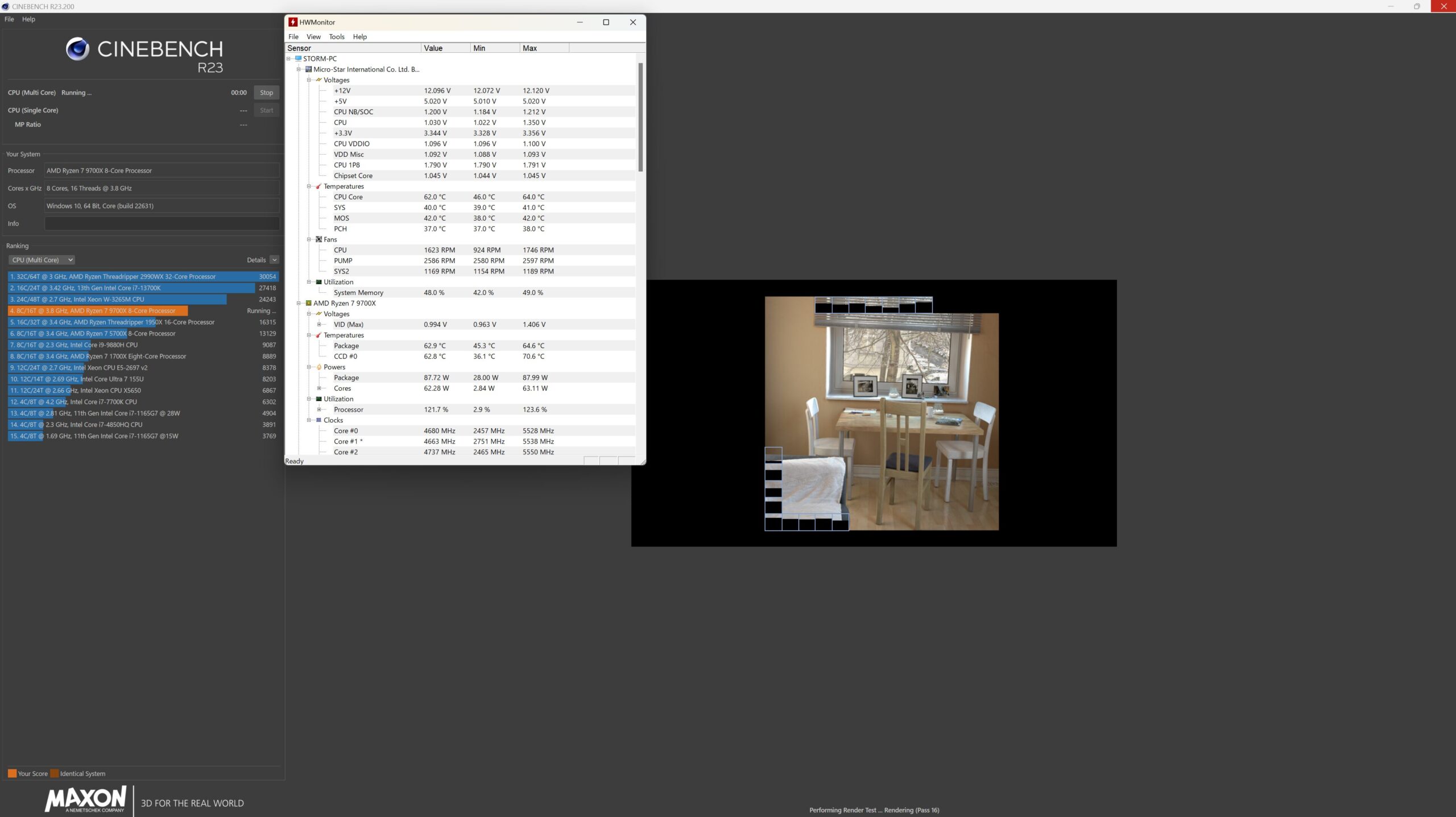
Task: Expand the Powers Cores entry
Action: point(319,388)
